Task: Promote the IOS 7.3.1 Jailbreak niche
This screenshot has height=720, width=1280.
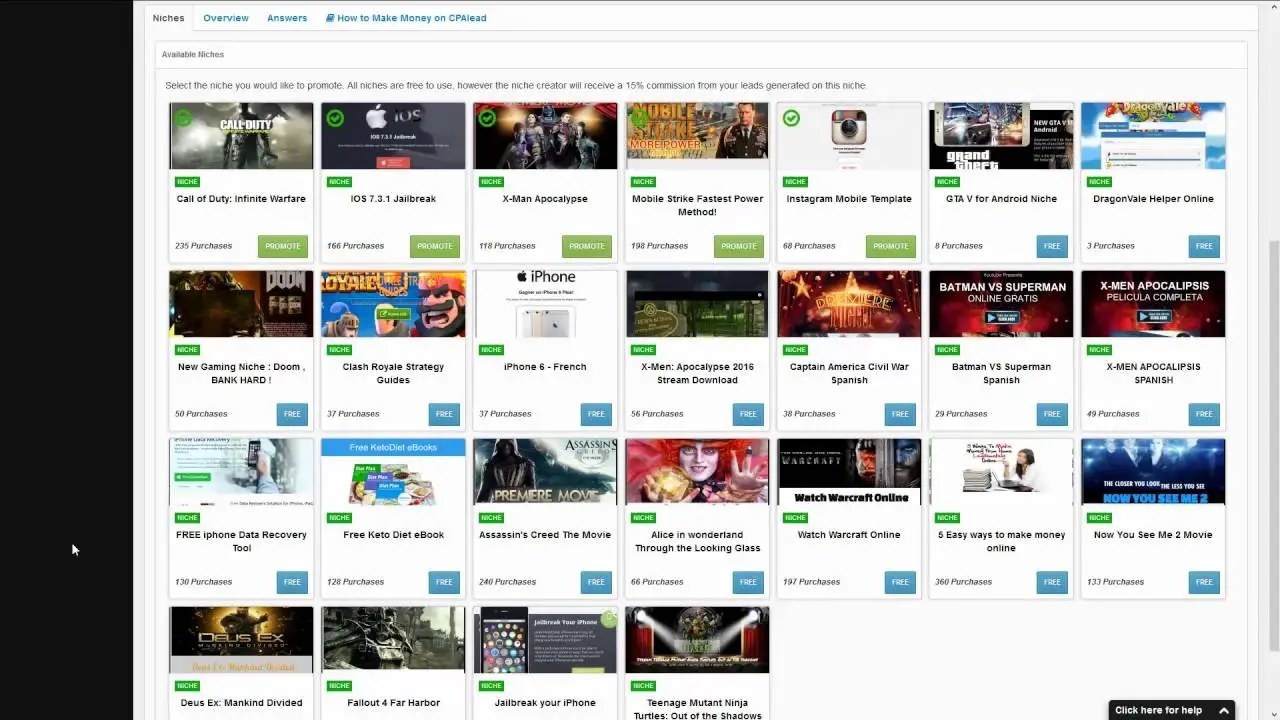Action: tap(435, 246)
